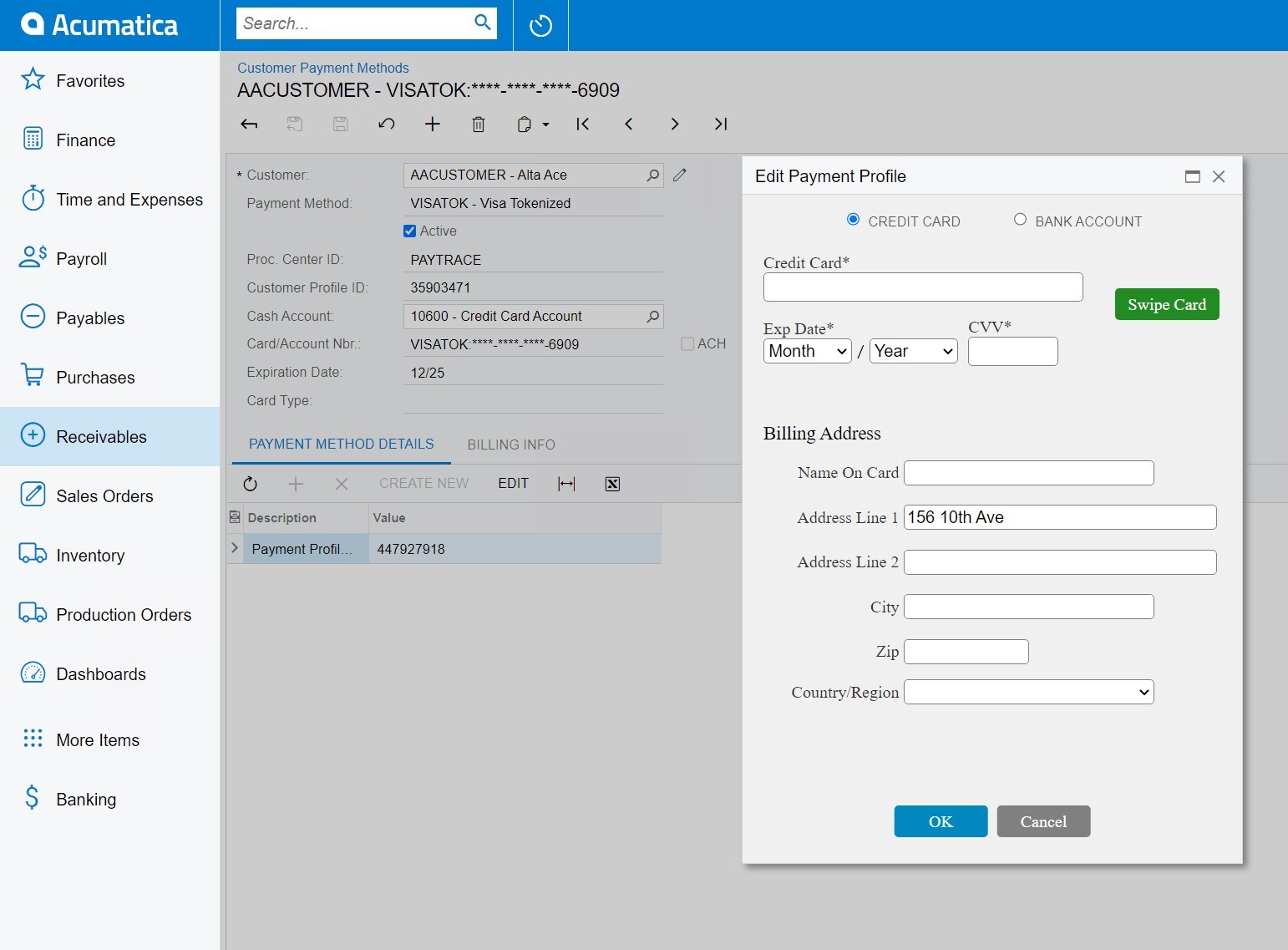
Task: Click Cancel in Edit Payment Profile
Action: pyautogui.click(x=1043, y=821)
